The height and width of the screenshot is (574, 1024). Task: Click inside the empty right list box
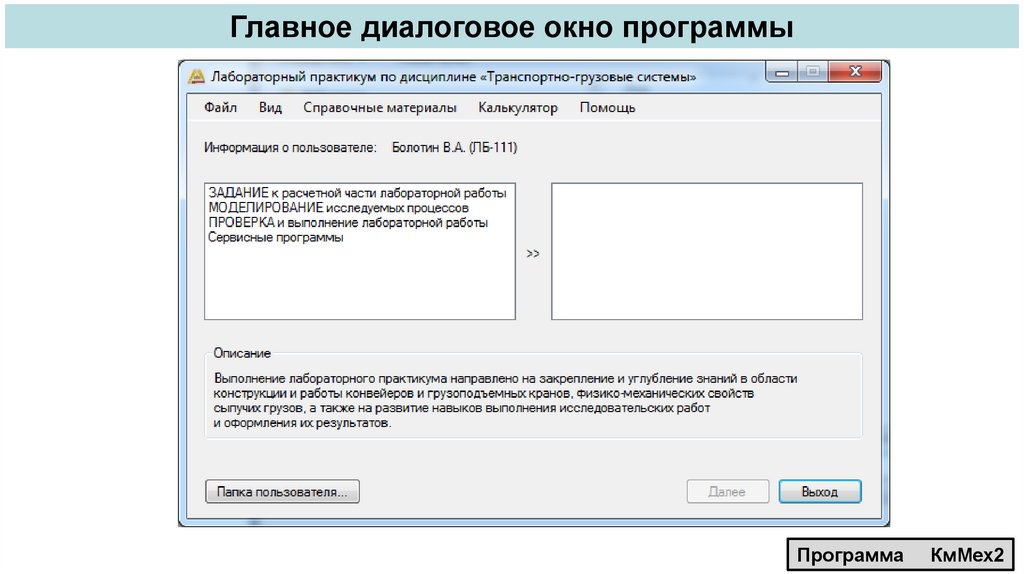707,251
